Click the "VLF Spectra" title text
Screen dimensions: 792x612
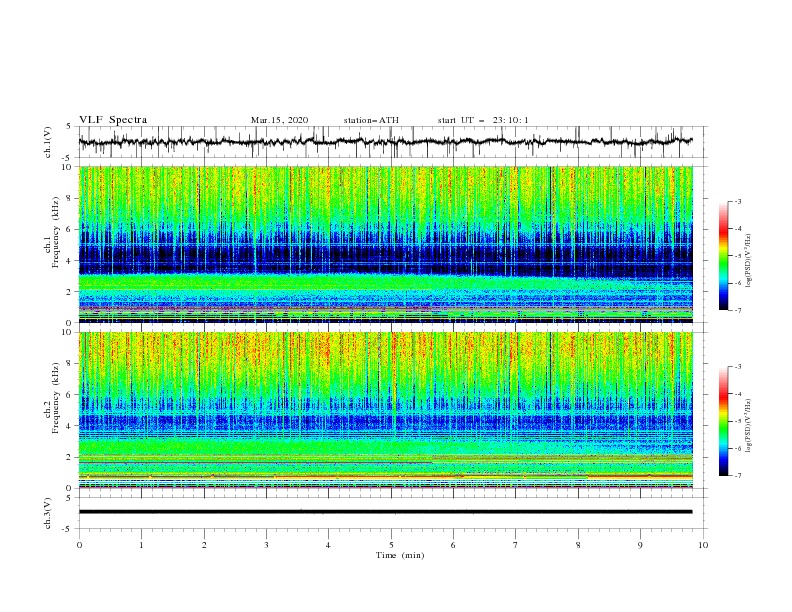113,120
